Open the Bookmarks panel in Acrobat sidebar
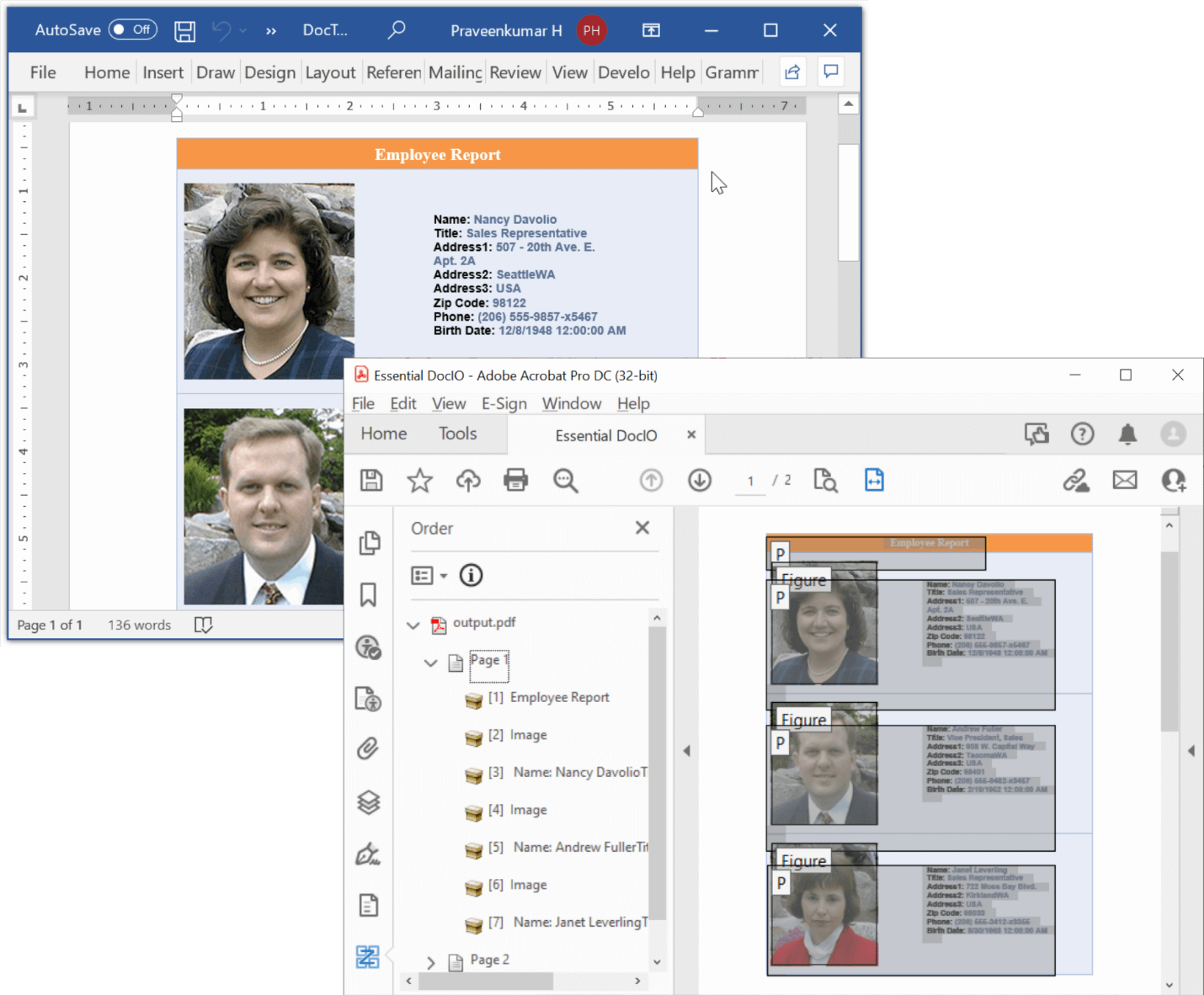Image resolution: width=1204 pixels, height=995 pixels. [x=368, y=595]
